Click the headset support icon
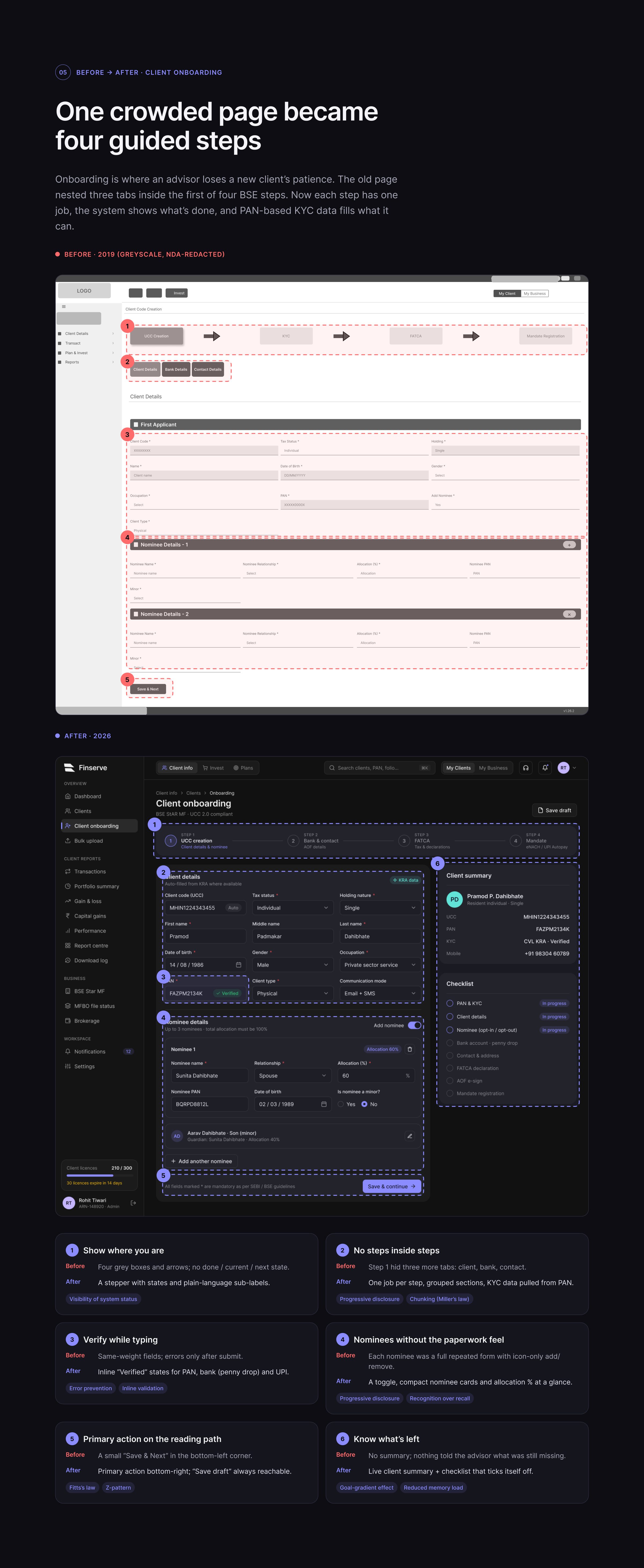Image resolution: width=644 pixels, height=1568 pixels. (525, 768)
